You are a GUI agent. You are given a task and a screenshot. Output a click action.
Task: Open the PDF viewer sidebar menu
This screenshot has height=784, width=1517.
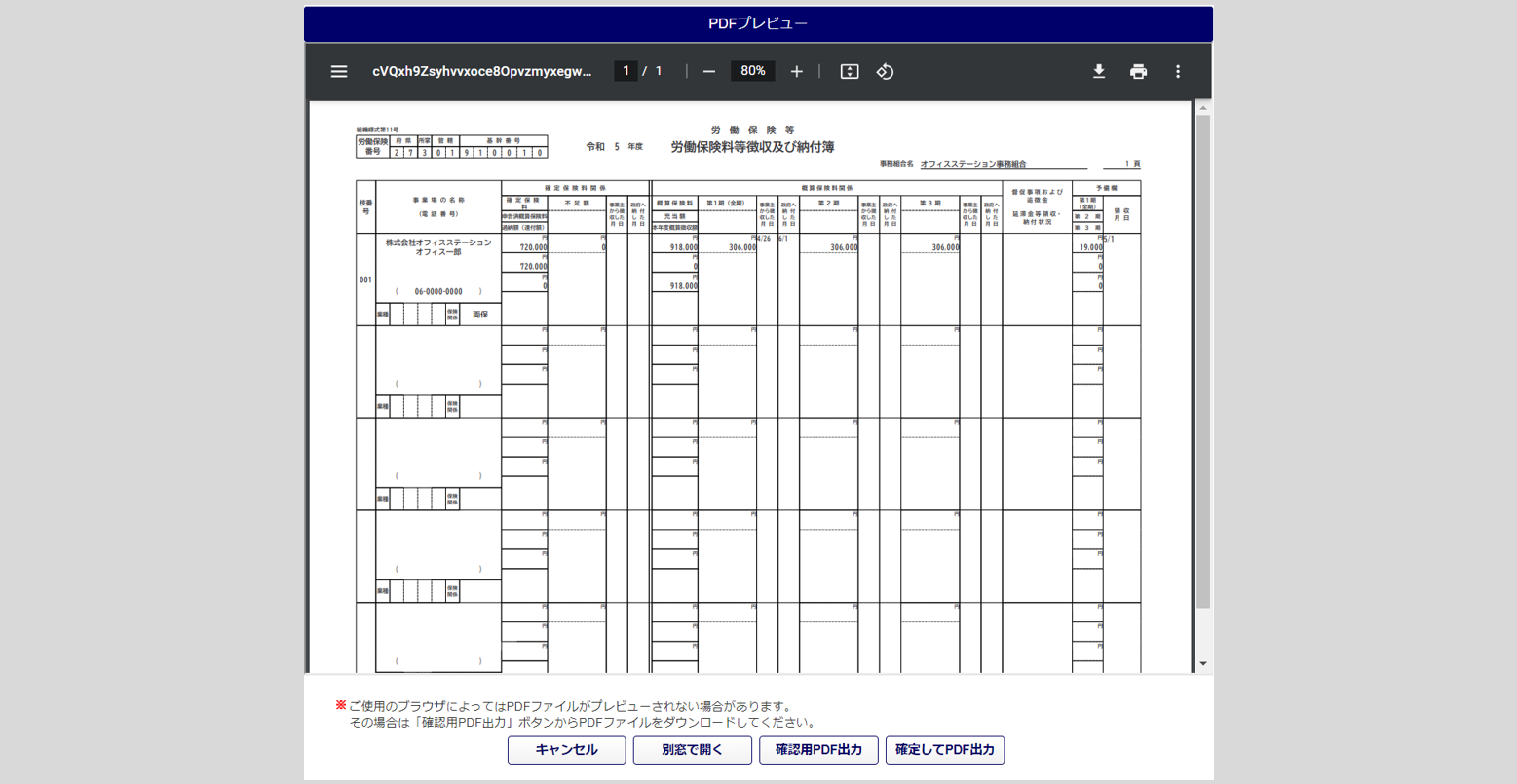[339, 71]
